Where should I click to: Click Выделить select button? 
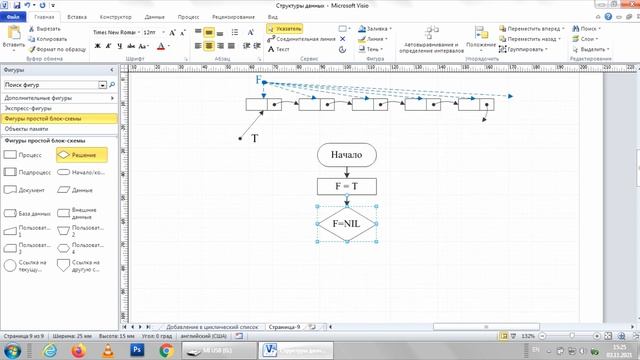pyautogui.click(x=591, y=49)
